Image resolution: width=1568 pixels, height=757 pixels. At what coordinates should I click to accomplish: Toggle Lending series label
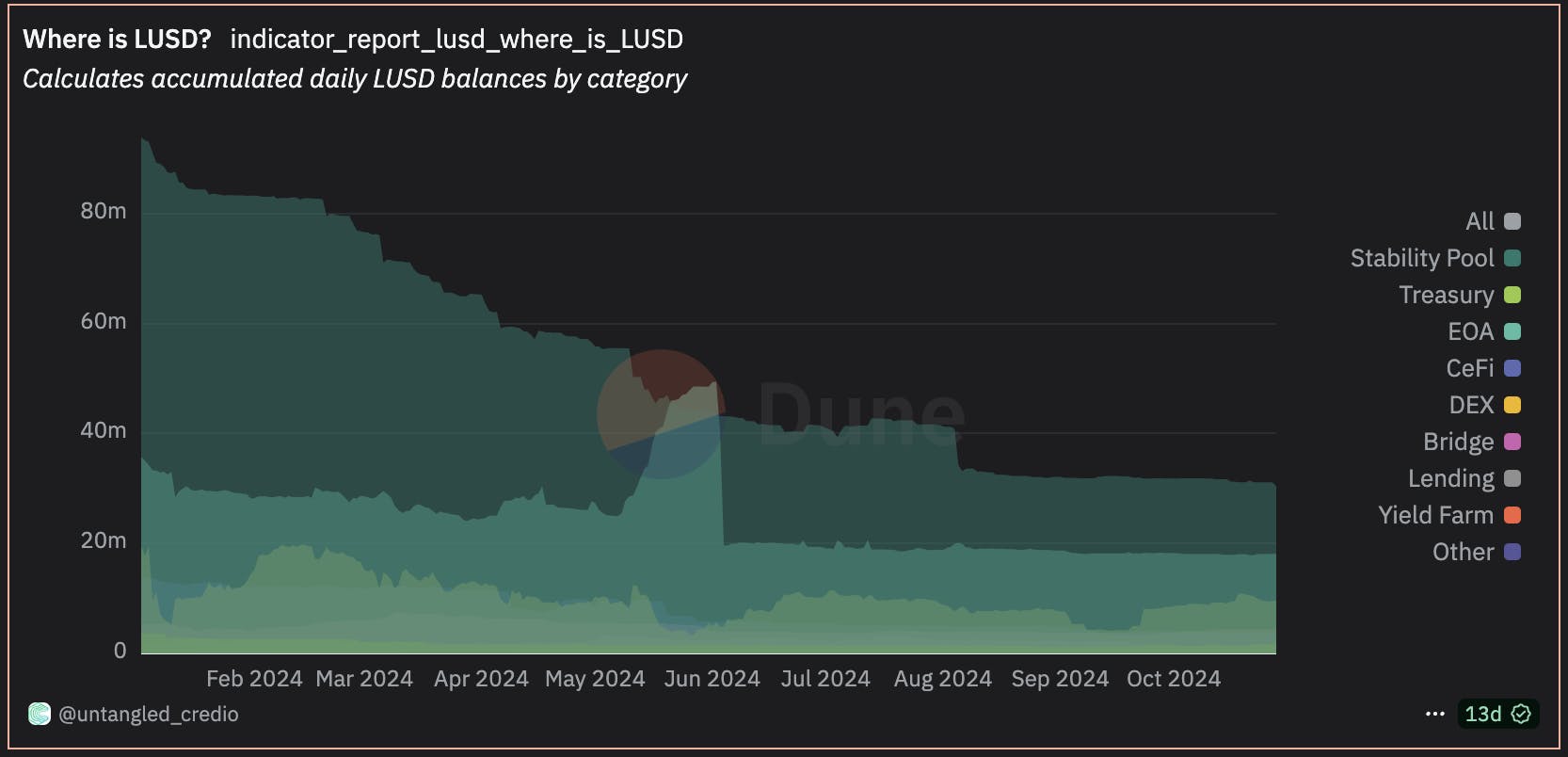(1451, 478)
